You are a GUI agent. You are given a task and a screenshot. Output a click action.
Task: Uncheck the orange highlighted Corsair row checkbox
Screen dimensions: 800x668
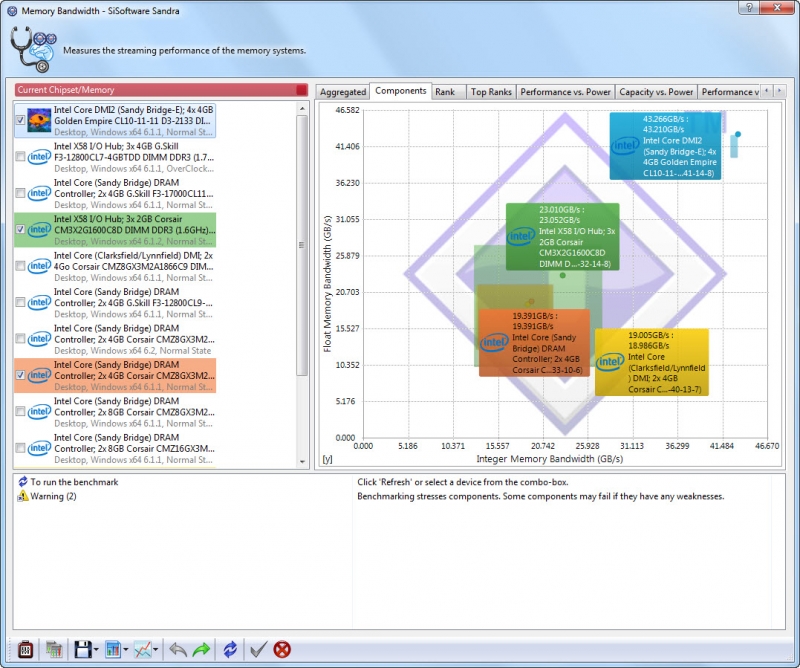point(20,376)
